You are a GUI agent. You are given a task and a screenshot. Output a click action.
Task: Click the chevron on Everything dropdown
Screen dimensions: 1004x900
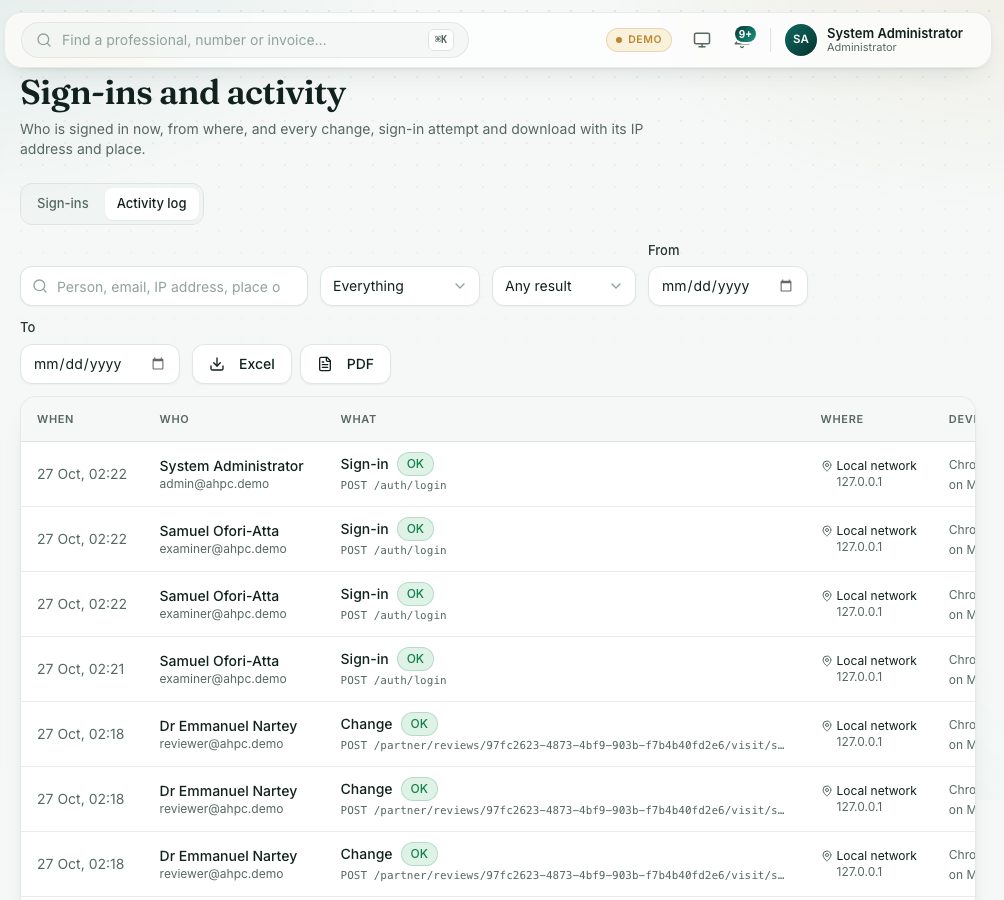[460, 286]
